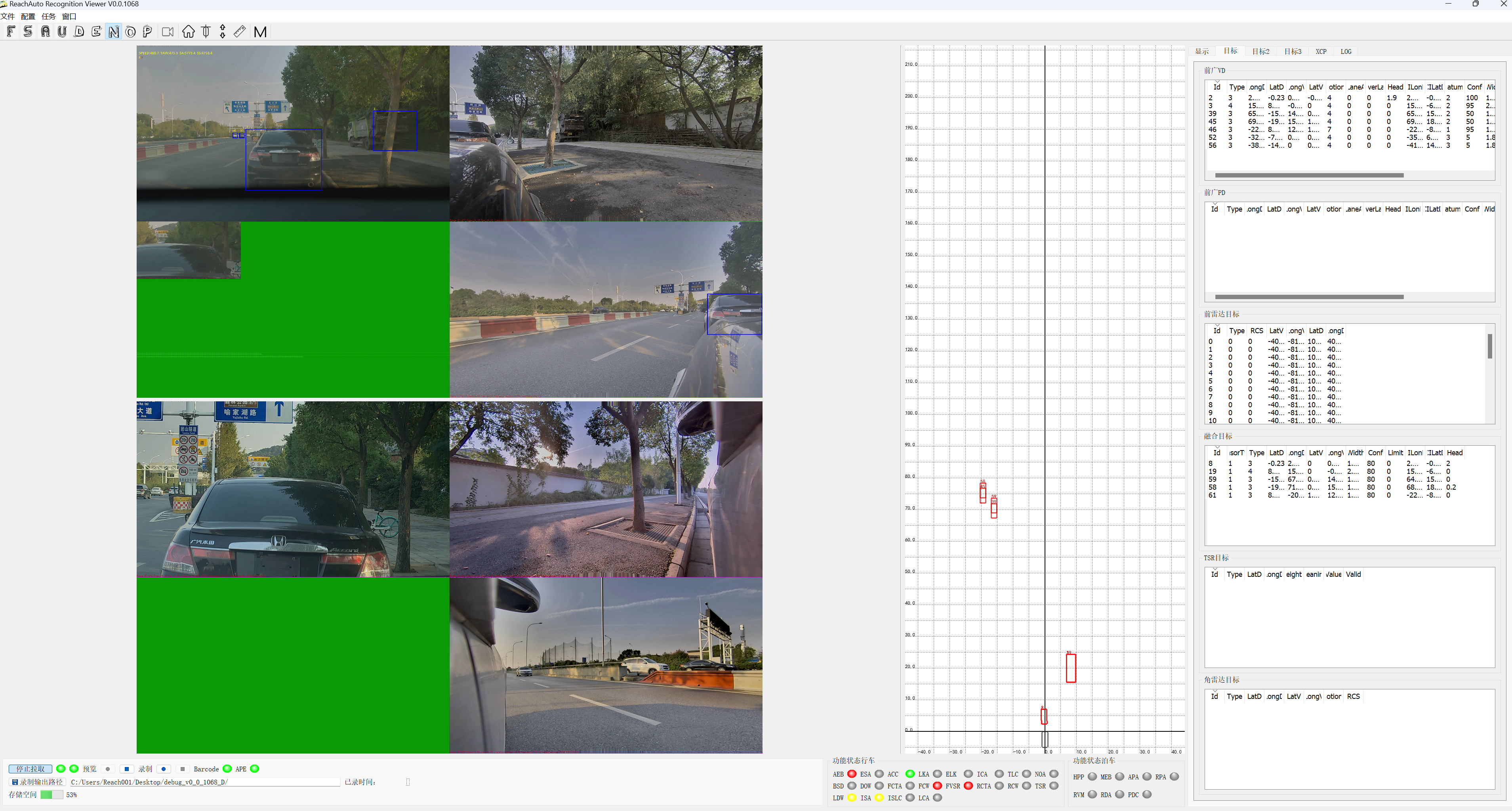Viewport: 1512px width, 811px height.
Task: Sort TSR目标 table by Value column
Action: coord(1333,574)
